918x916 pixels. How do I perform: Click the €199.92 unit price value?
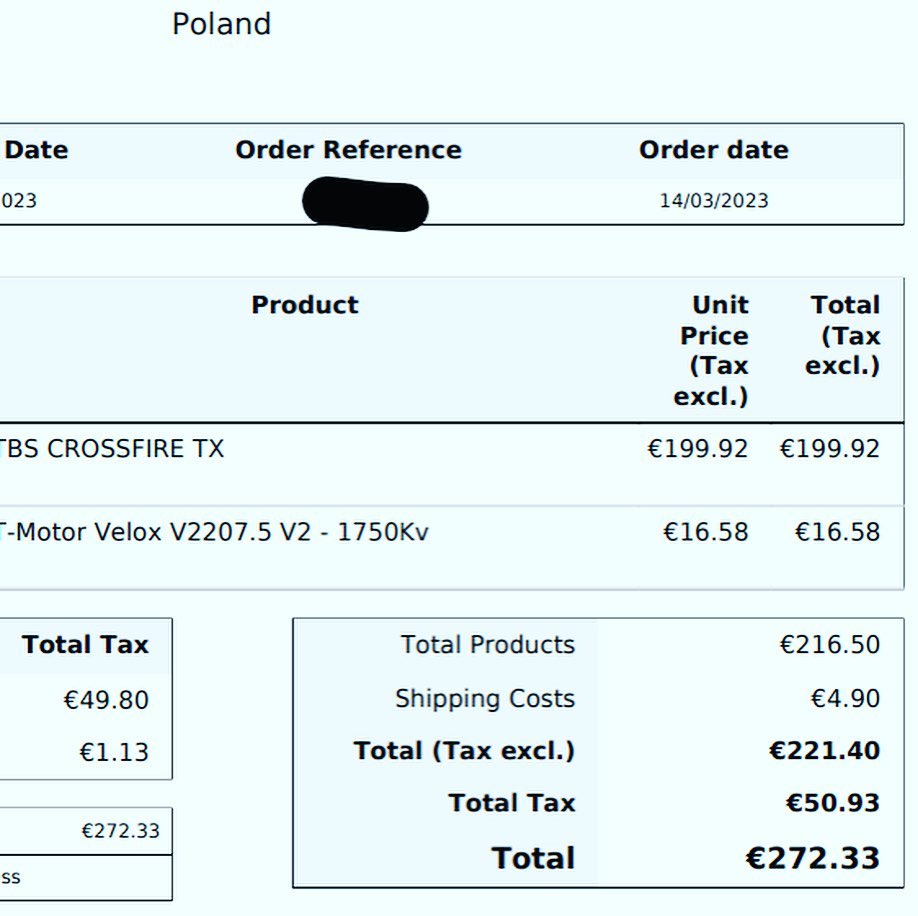click(x=697, y=449)
